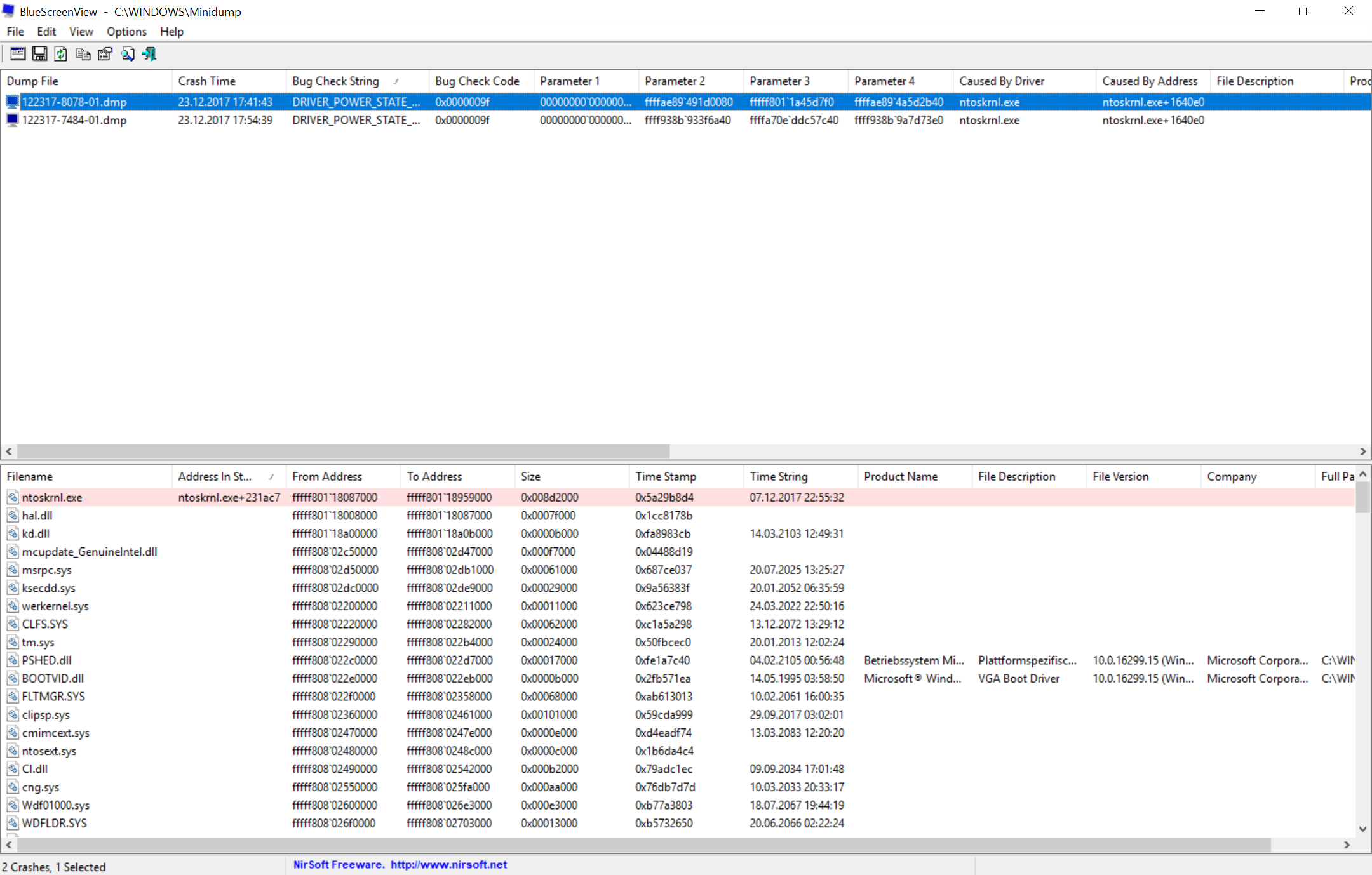The width and height of the screenshot is (1372, 875).
Task: Click file icon beside ntoskrnl.exe
Action: pos(13,497)
